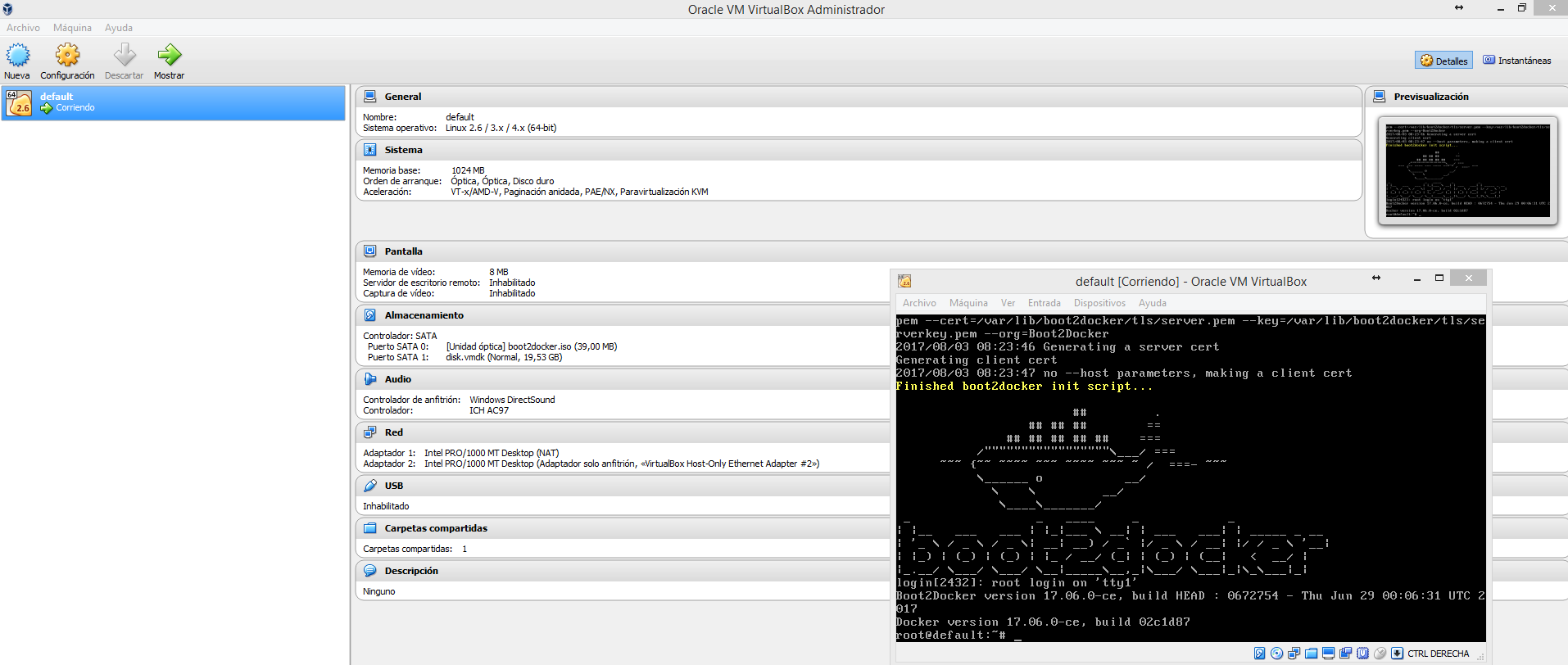The height and width of the screenshot is (665, 1568).
Task: Click the General section header
Action: point(859,97)
